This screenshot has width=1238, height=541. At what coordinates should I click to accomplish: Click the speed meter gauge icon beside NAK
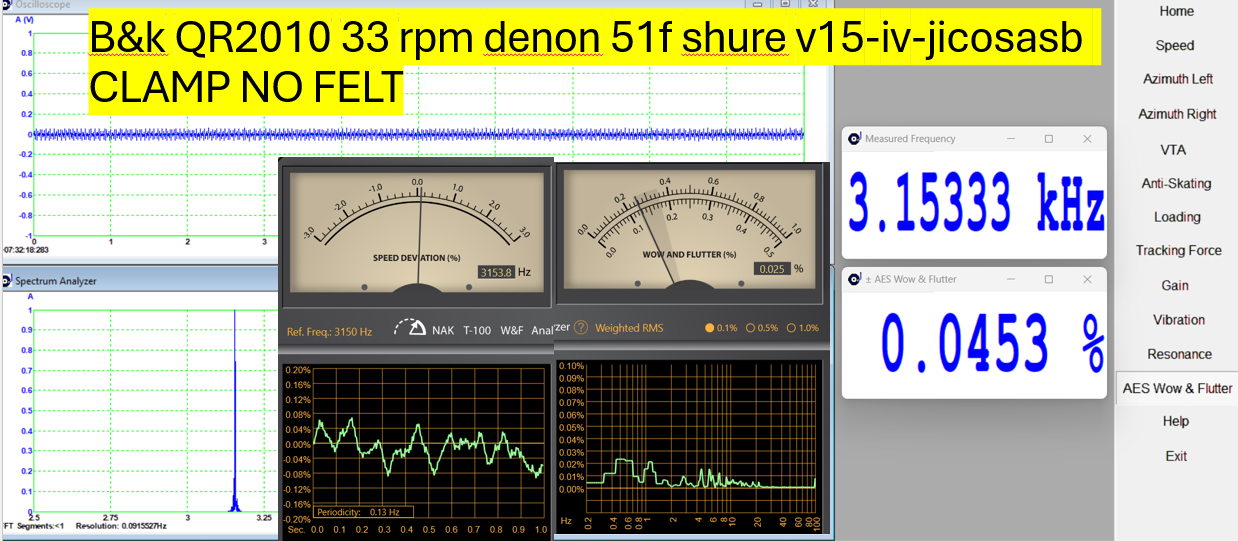click(409, 328)
